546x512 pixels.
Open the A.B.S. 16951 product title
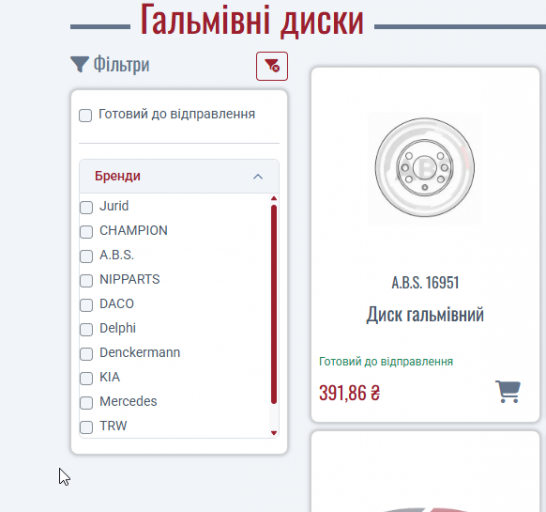tap(425, 282)
